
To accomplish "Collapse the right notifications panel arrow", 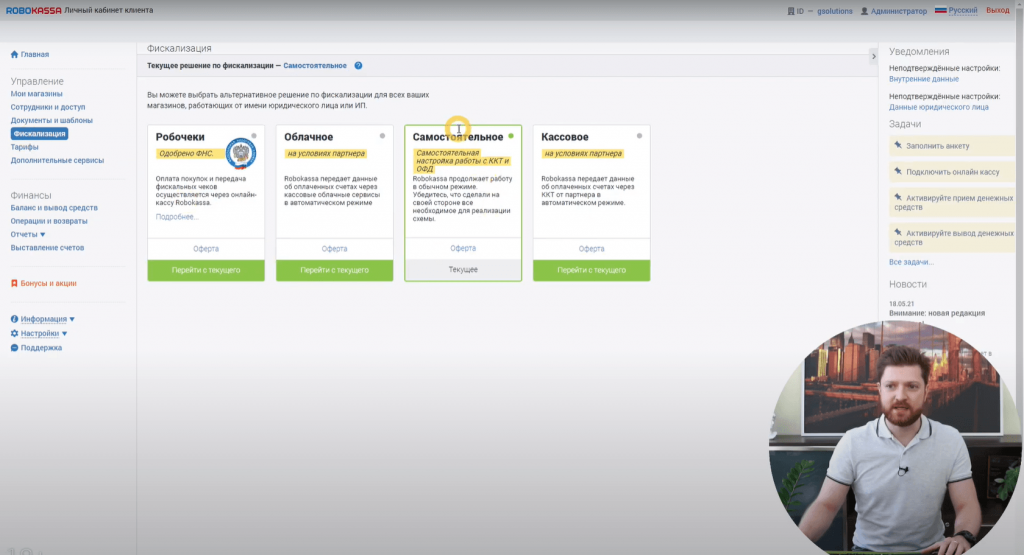I will [873, 56].
